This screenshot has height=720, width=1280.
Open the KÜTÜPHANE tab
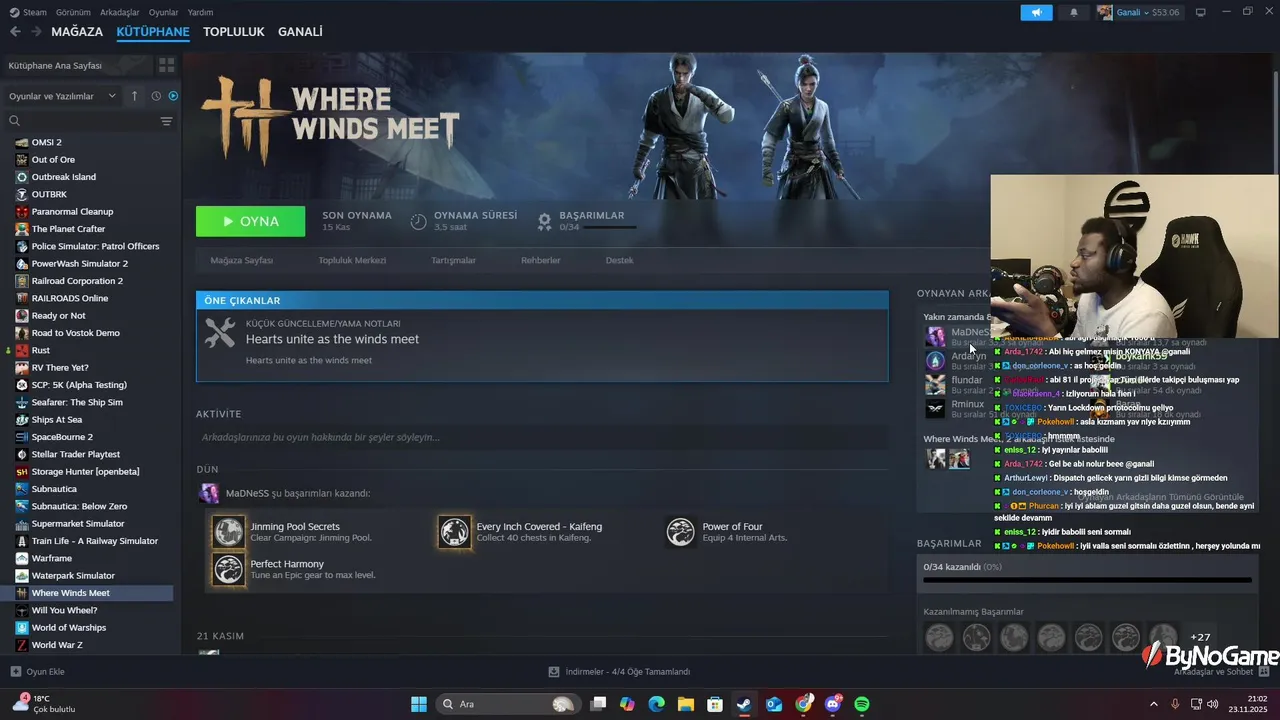153,32
